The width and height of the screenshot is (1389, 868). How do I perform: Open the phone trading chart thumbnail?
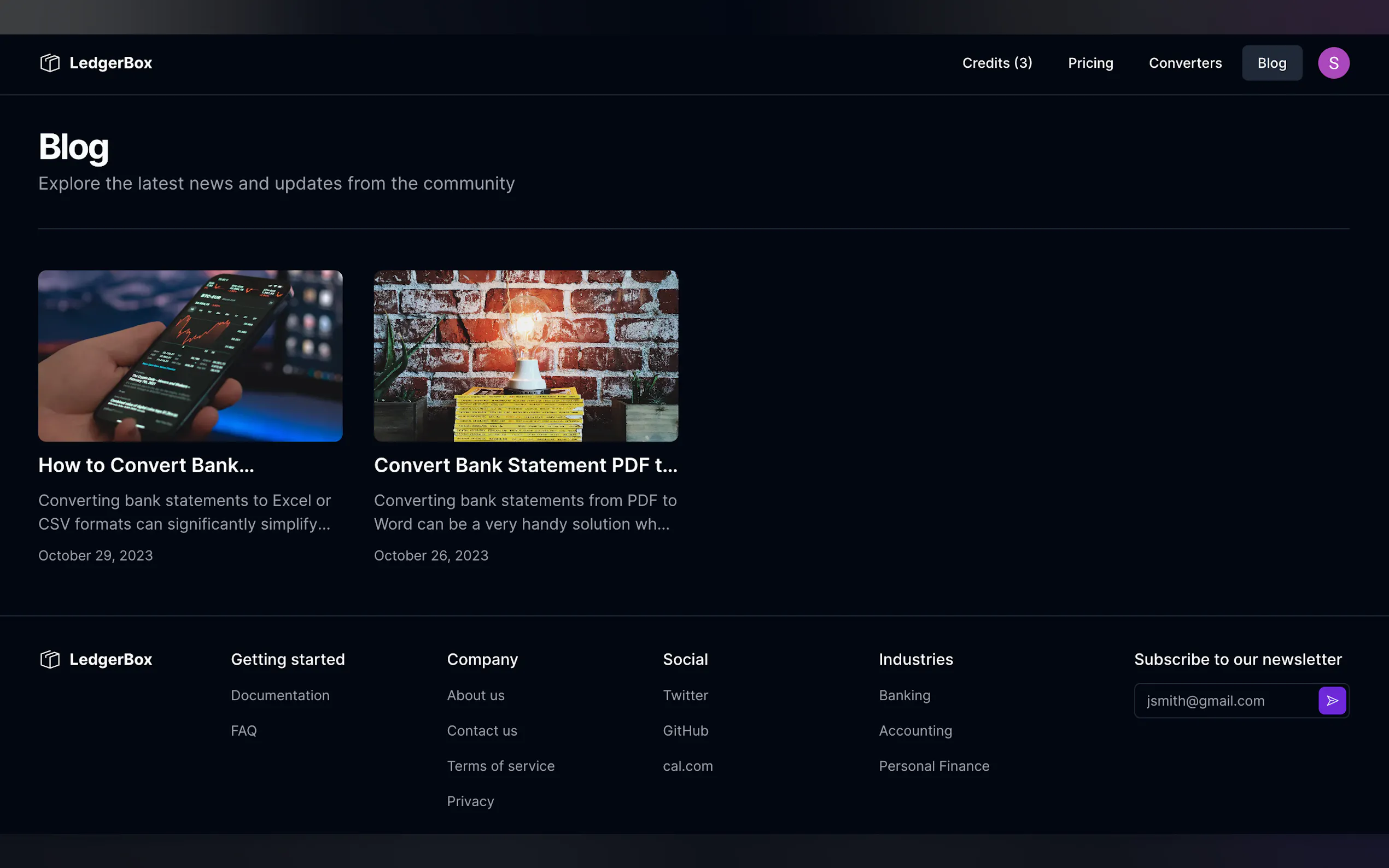pyautogui.click(x=190, y=356)
